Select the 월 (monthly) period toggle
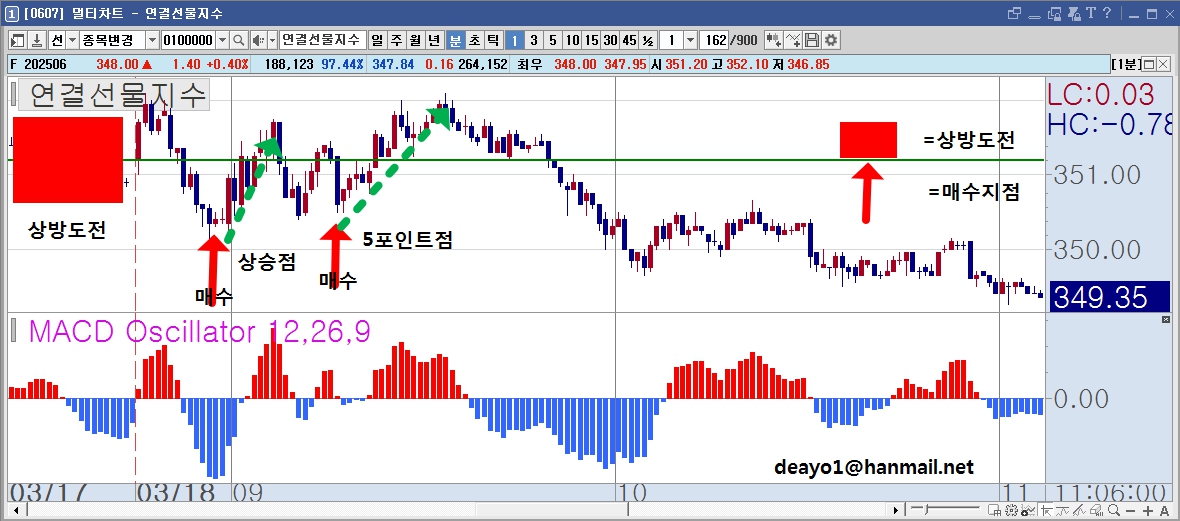 point(415,40)
